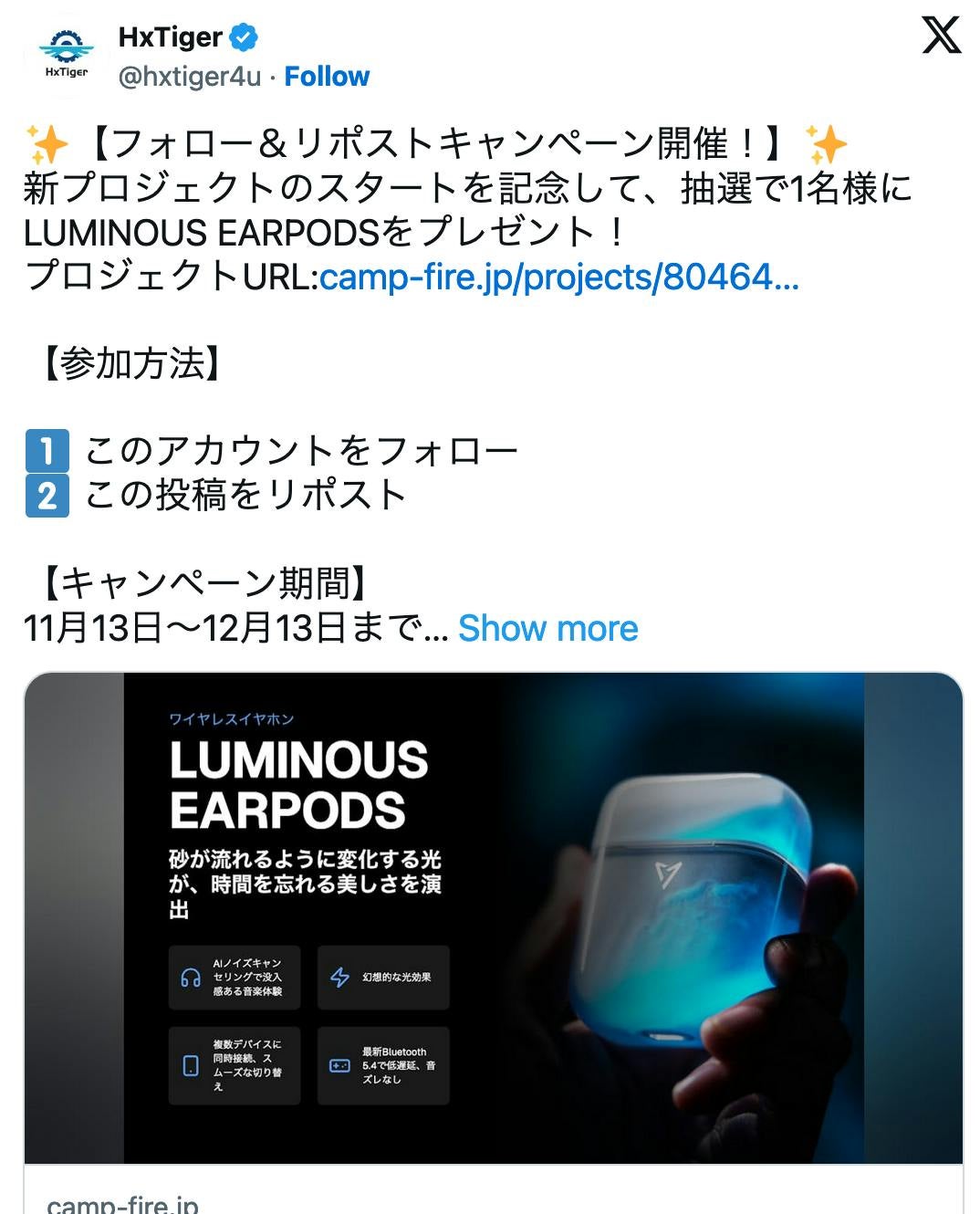Click the lightning bolt light-effect icon
This screenshot has width=980, height=1214.
(339, 978)
